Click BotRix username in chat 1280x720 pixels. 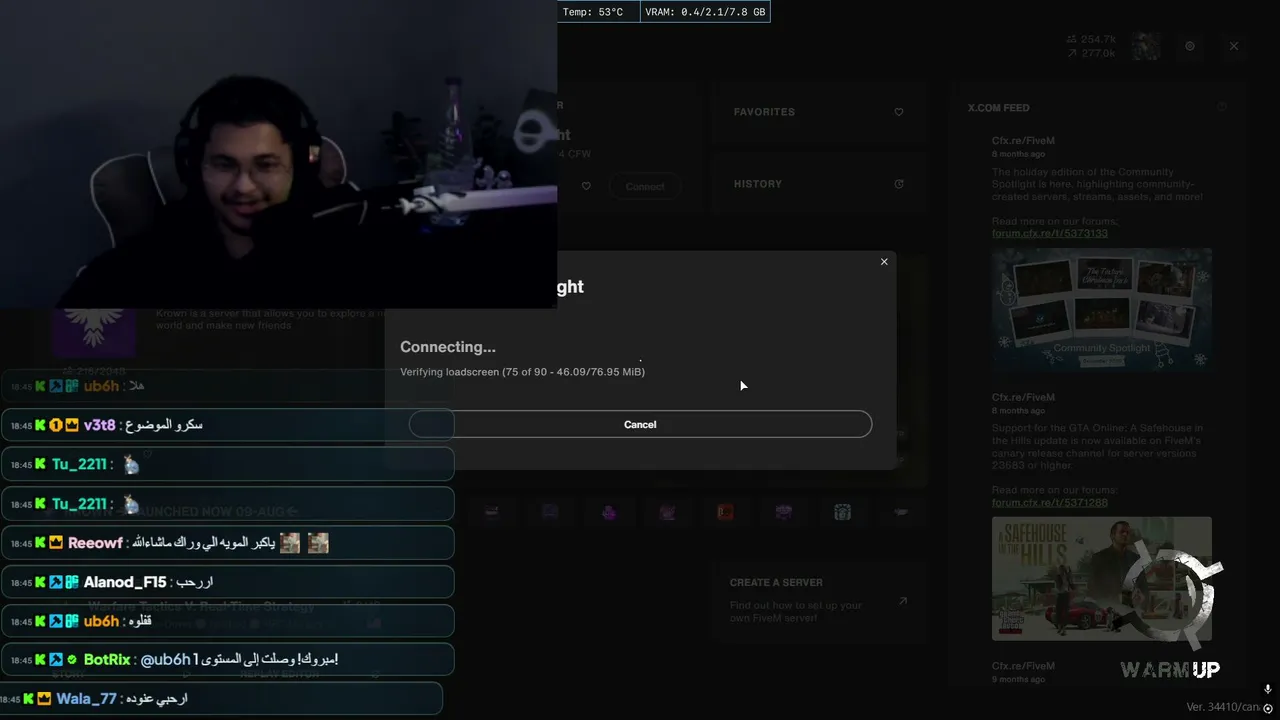[x=108, y=660]
